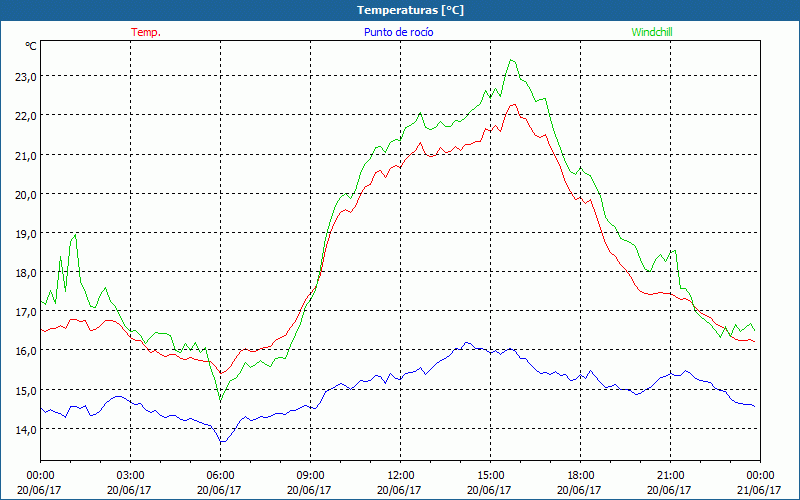Click the 22,0 y-axis value

point(26,116)
